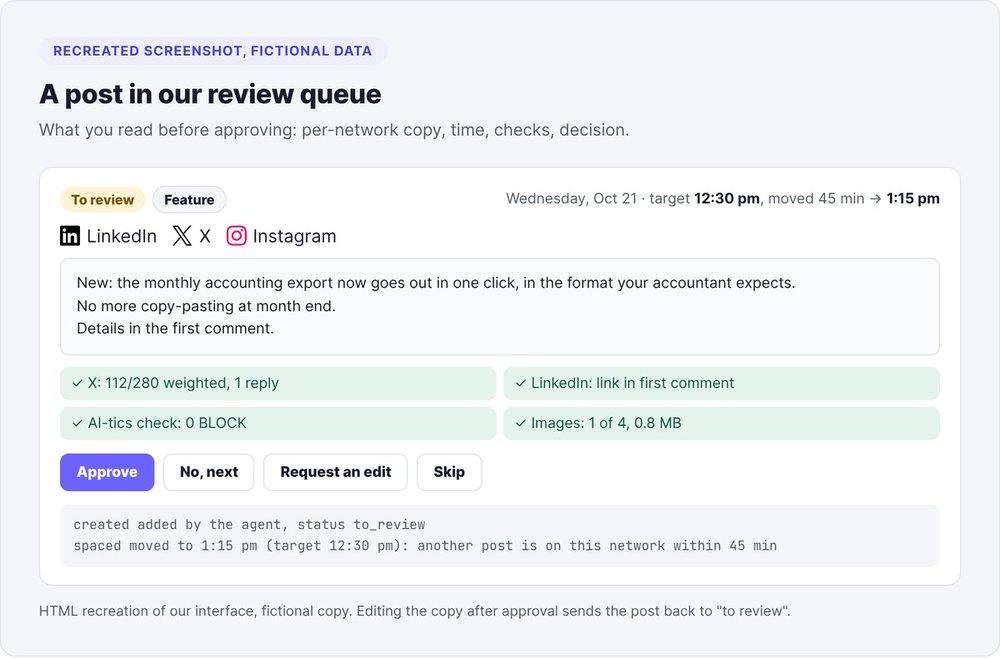Click footer note "HTML recreation of our interface"
Viewport: 1000px width, 658px height.
point(415,611)
